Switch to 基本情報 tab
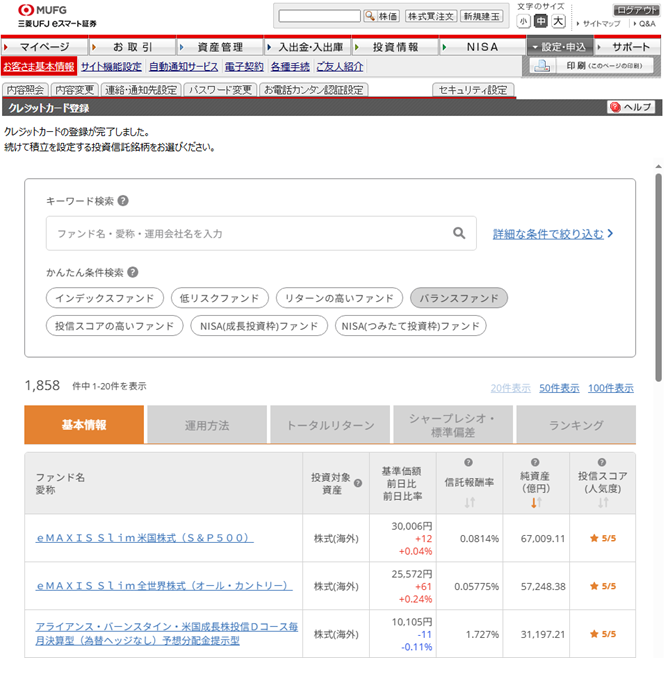 pos(84,425)
